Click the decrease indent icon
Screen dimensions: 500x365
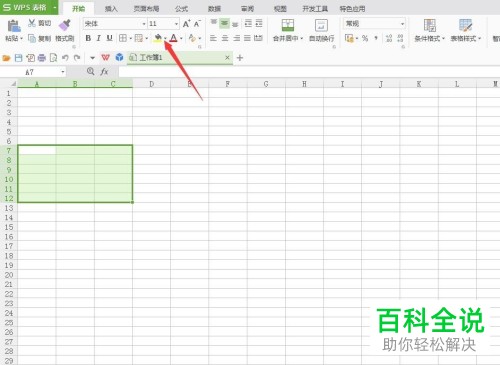[248, 23]
